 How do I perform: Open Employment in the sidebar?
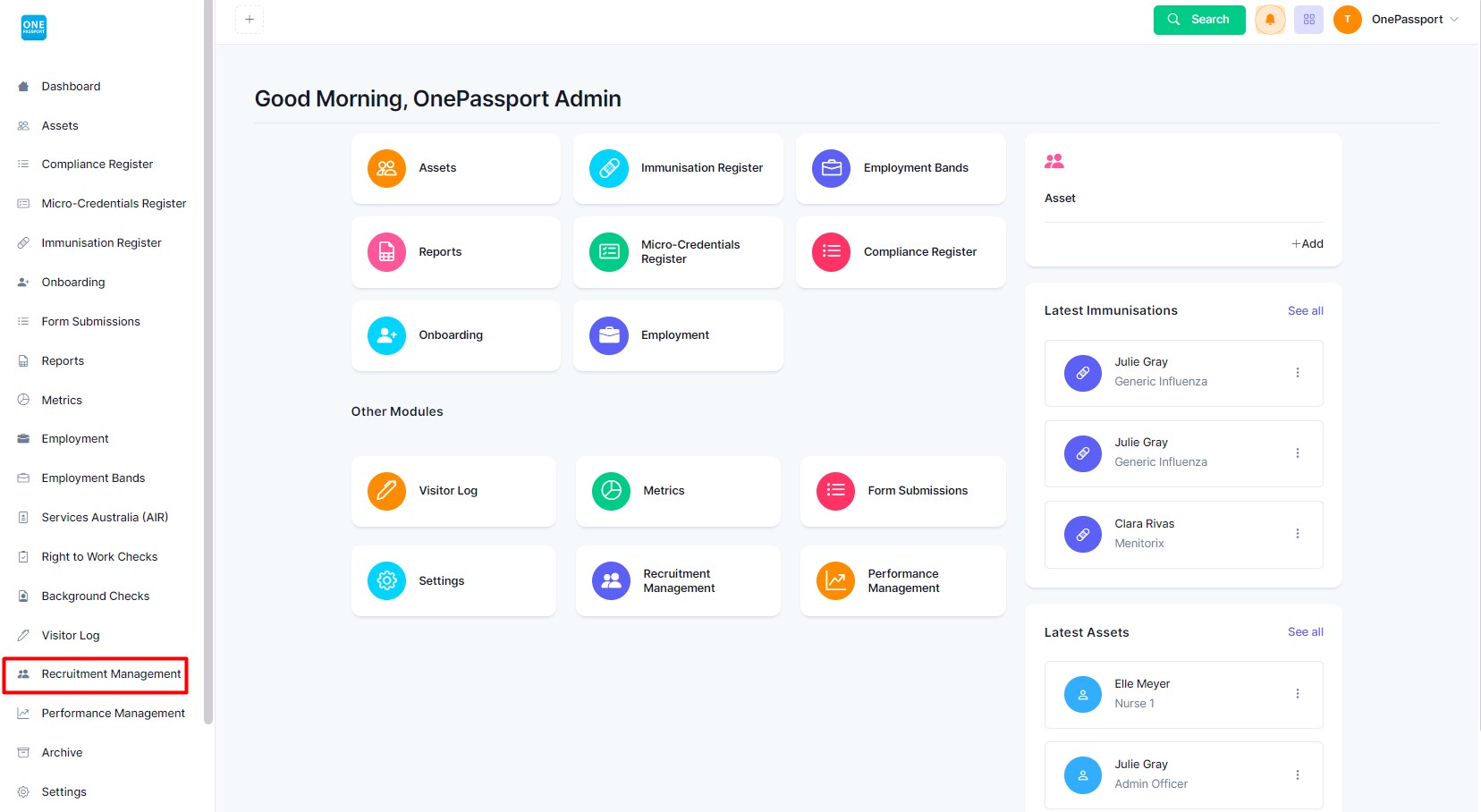click(74, 439)
